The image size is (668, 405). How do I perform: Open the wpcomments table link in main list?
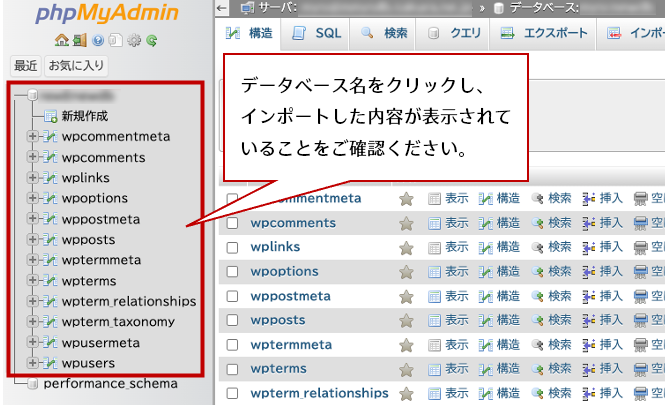(x=293, y=223)
